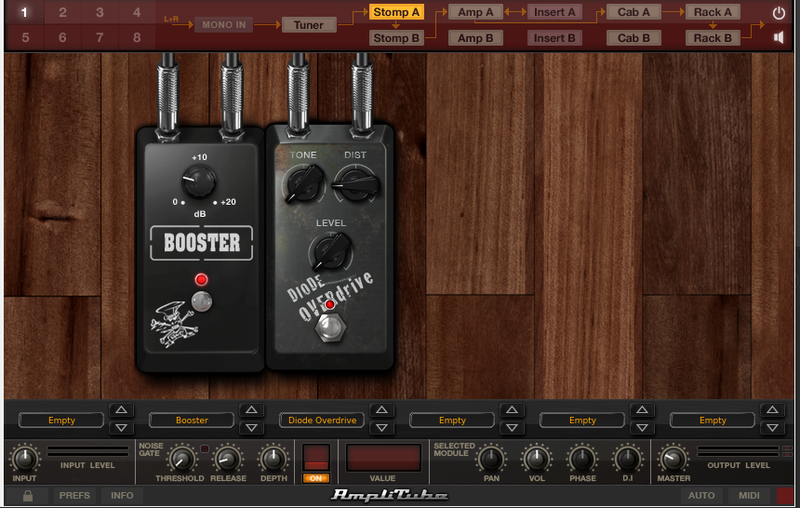Click up arrow beside the first Empty slot
The image size is (800, 508).
click(x=121, y=410)
